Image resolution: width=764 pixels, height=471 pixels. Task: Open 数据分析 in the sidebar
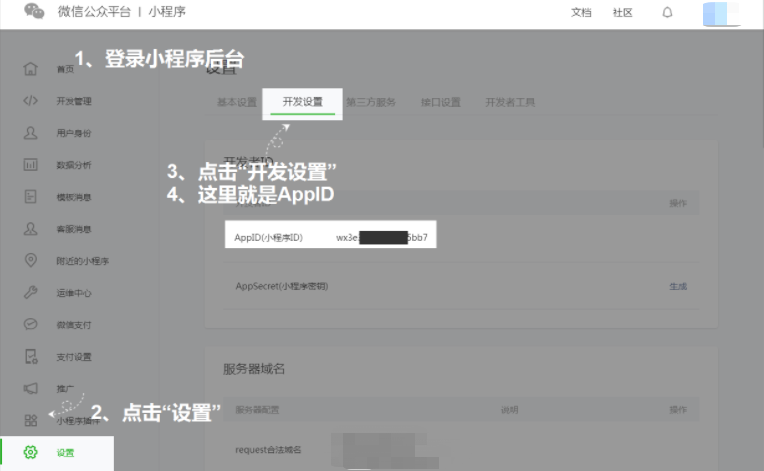[x=74, y=165]
